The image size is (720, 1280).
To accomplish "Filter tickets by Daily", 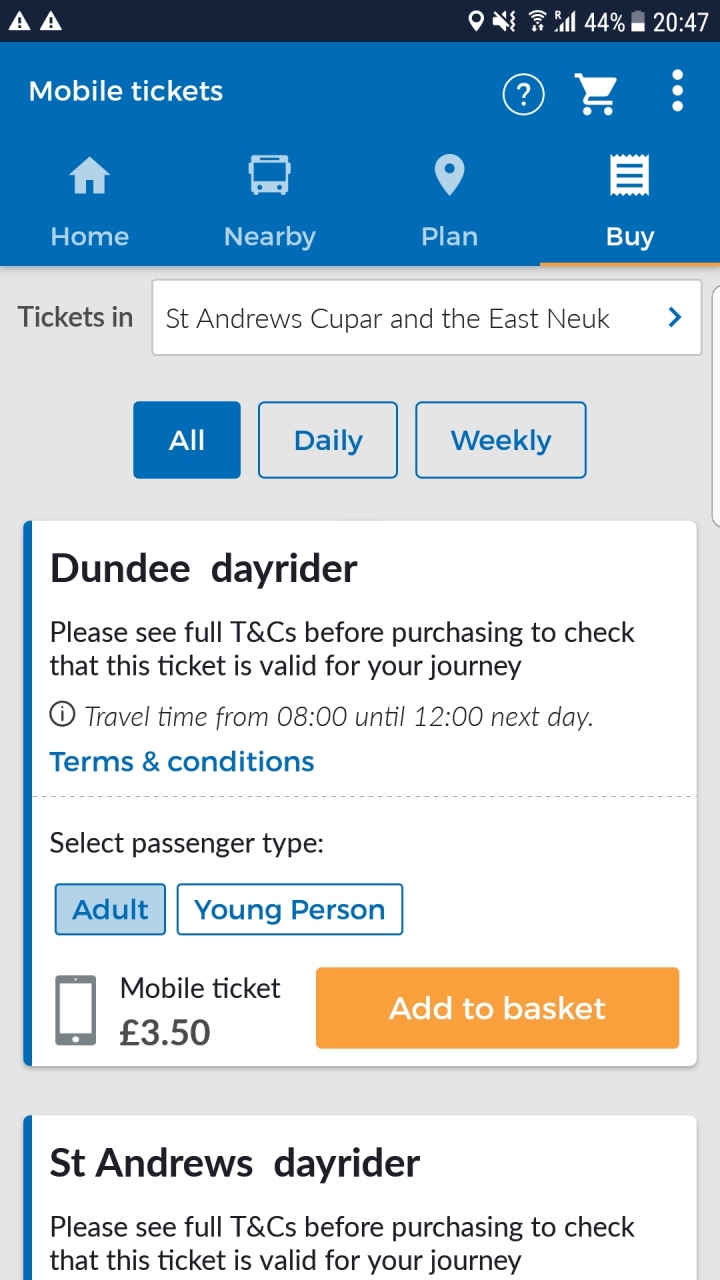I will click(328, 440).
